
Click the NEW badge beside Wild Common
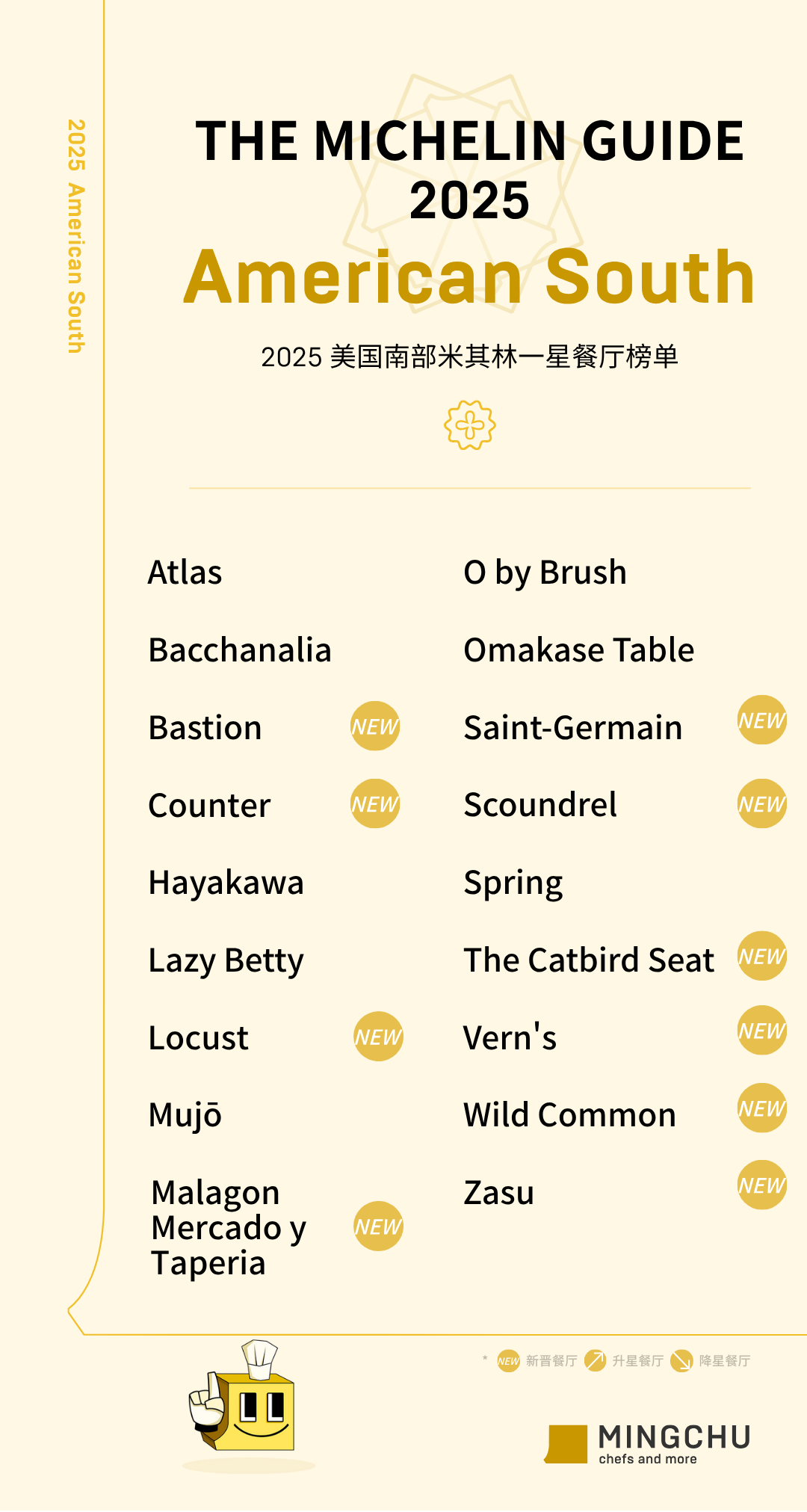[761, 1108]
